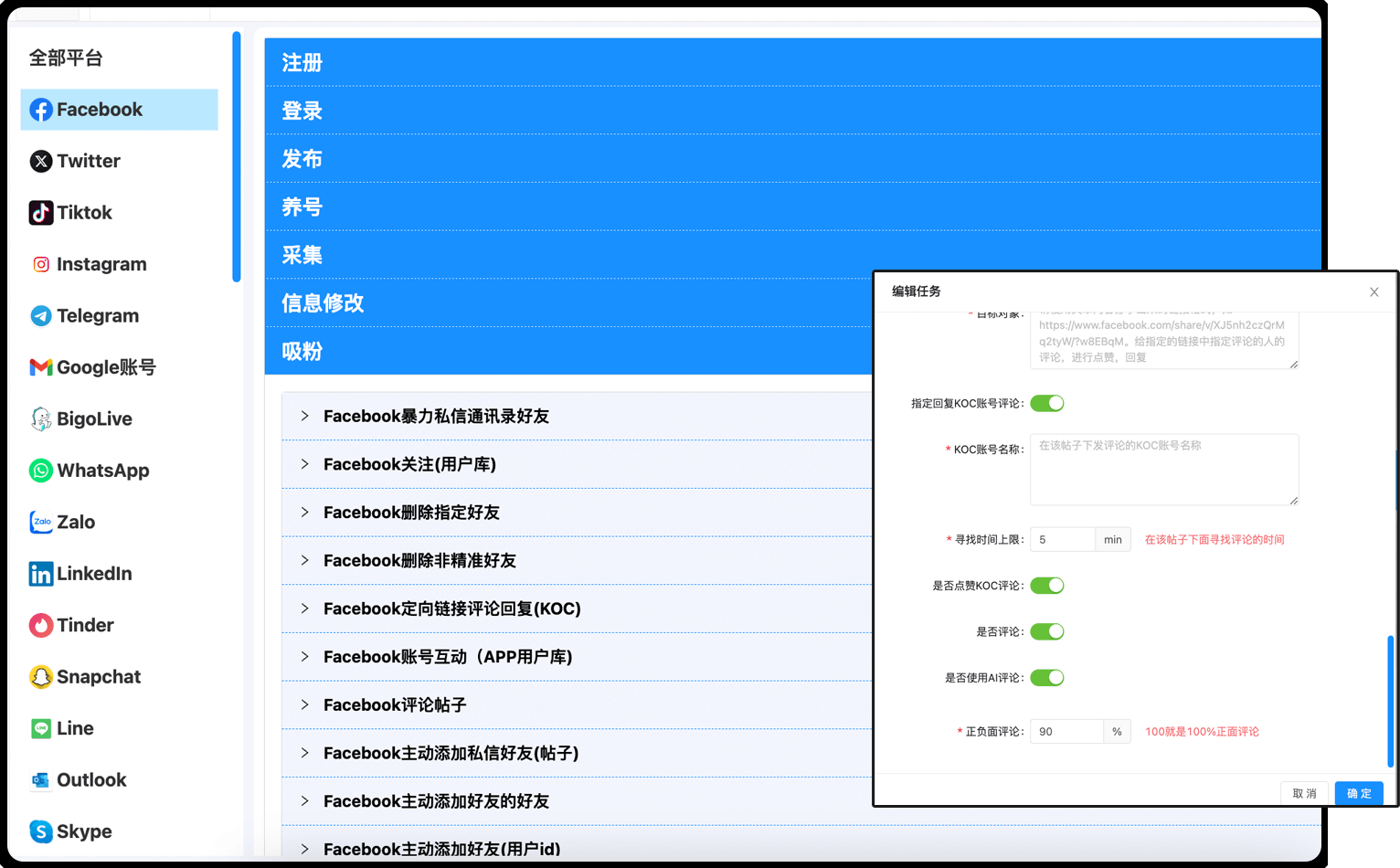The width and height of the screenshot is (1400, 868).
Task: Open the 养号 category section
Action: tap(792, 206)
